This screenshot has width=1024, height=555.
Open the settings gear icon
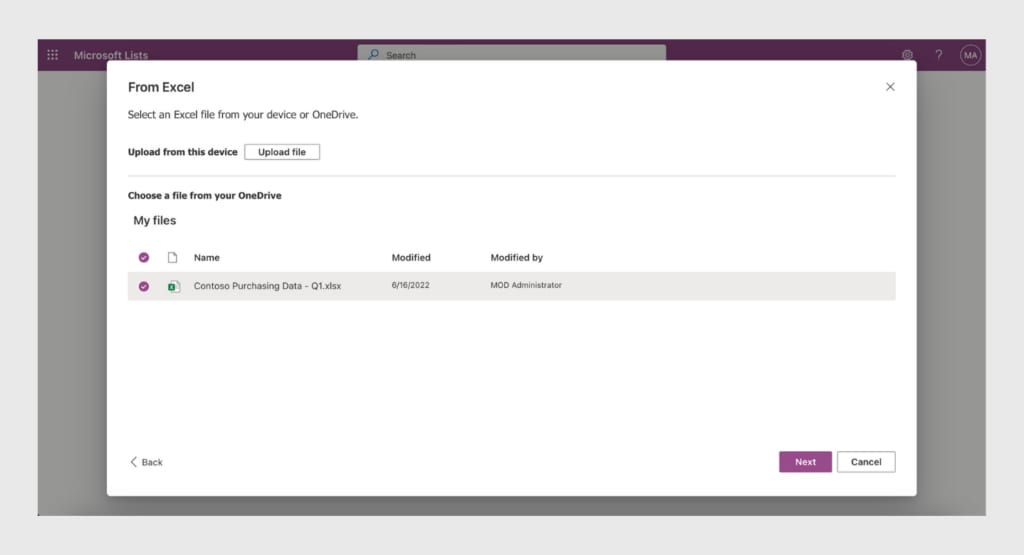click(x=907, y=55)
